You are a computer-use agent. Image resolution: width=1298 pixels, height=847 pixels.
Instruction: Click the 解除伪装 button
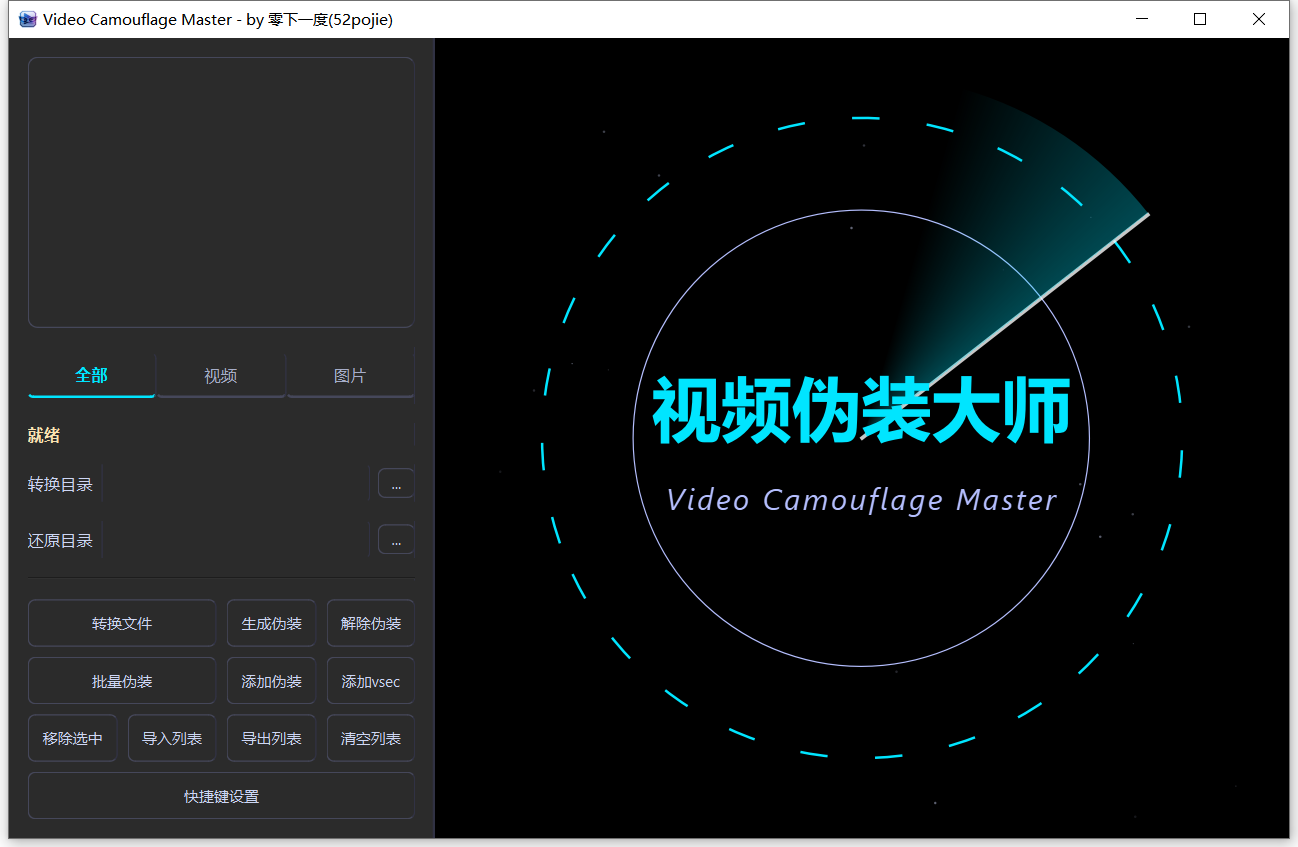pos(370,623)
